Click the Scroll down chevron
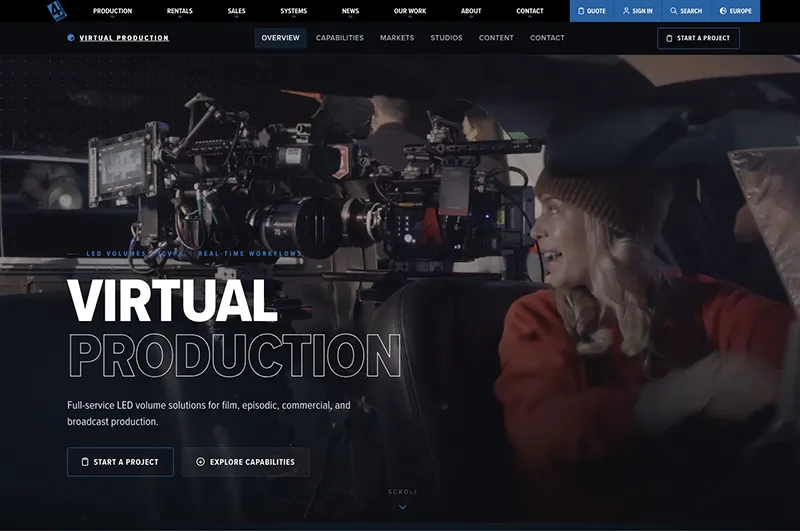The width and height of the screenshot is (800, 531). [x=403, y=507]
